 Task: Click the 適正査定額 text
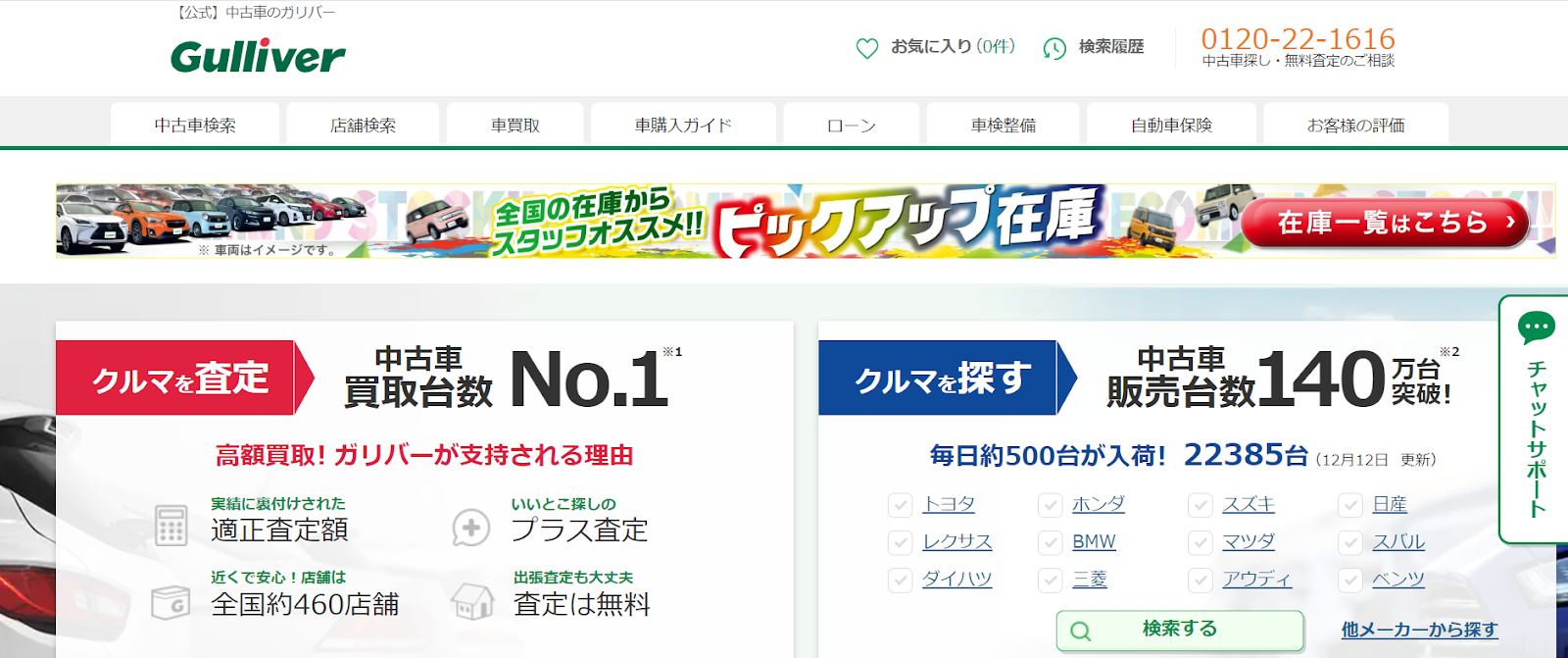[x=279, y=531]
